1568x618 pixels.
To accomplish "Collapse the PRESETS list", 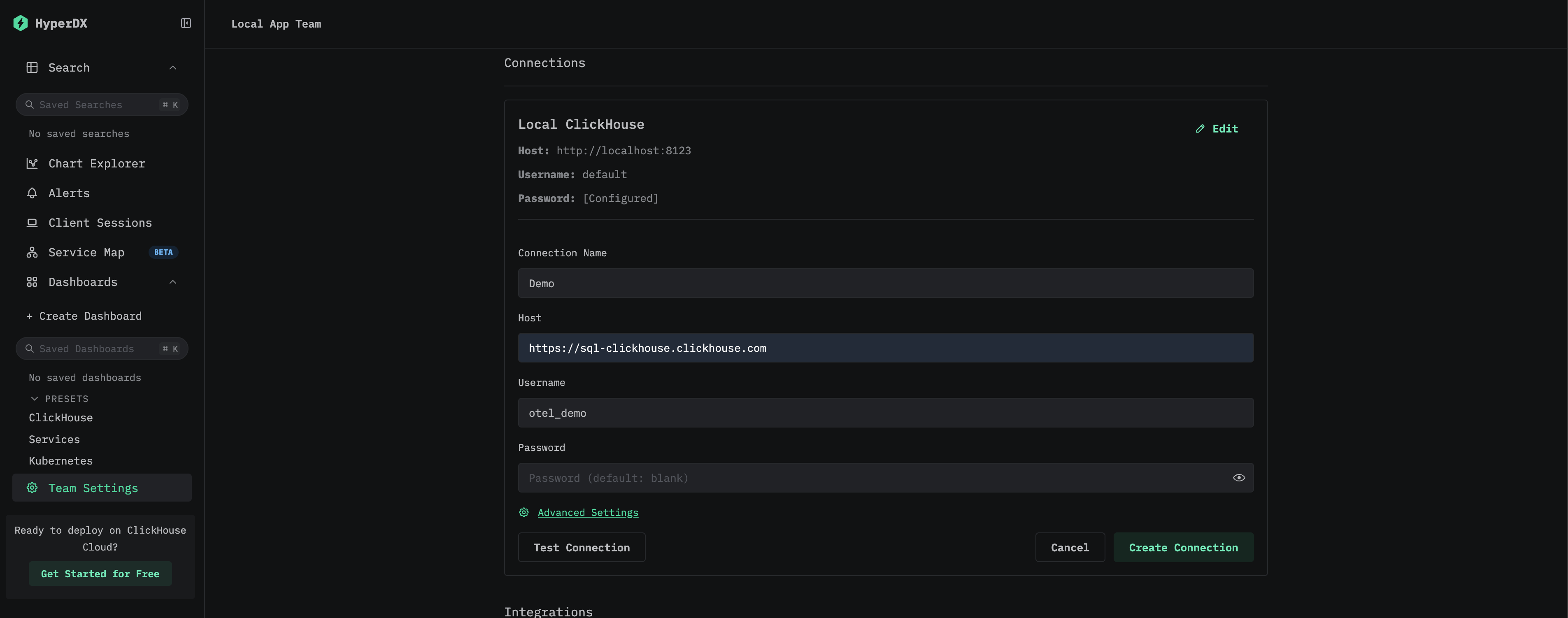I will 35,398.
